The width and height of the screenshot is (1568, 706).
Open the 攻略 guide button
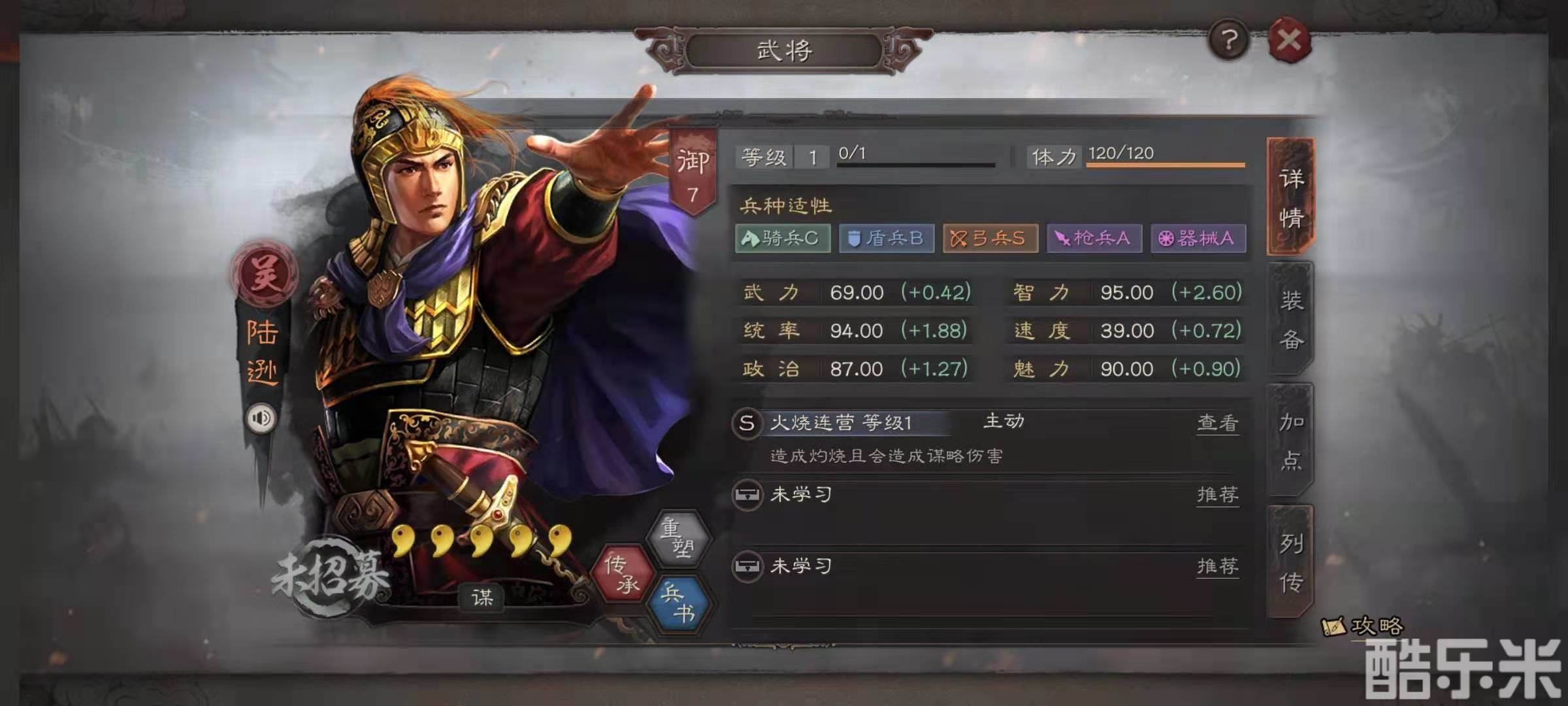[x=1363, y=626]
